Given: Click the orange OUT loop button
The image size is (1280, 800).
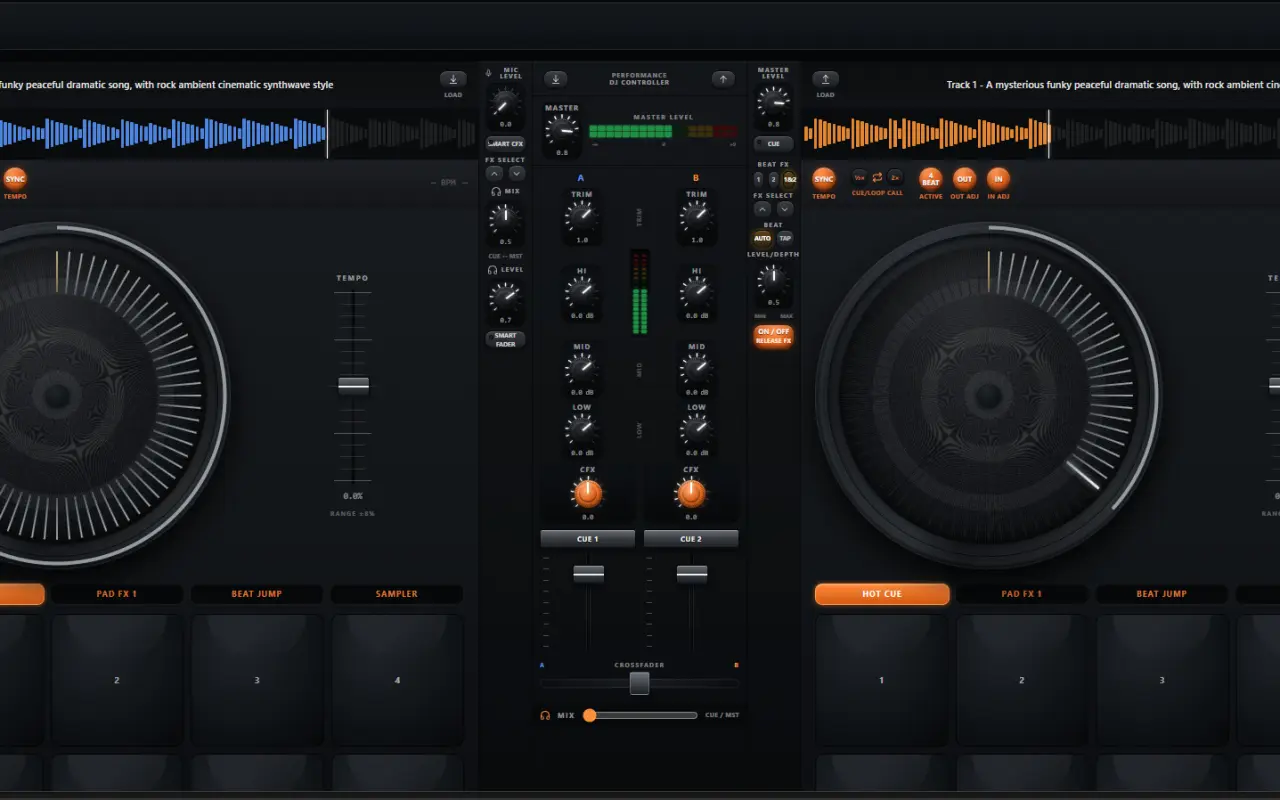Looking at the screenshot, I should coord(964,179).
